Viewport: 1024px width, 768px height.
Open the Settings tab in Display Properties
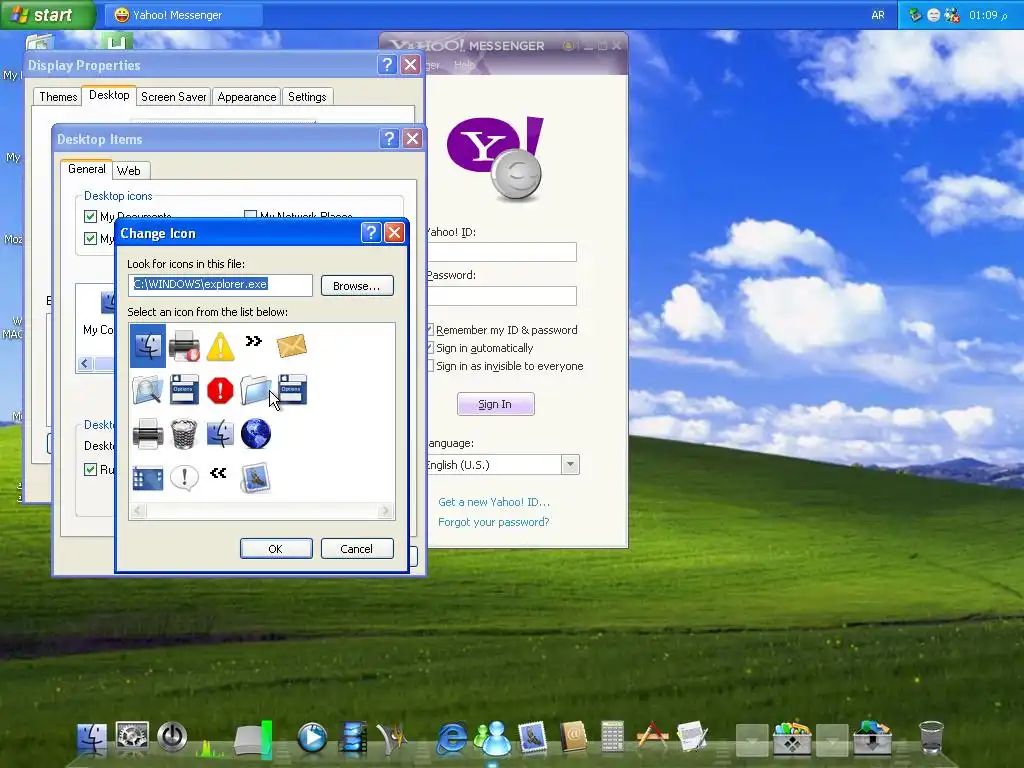(307, 97)
